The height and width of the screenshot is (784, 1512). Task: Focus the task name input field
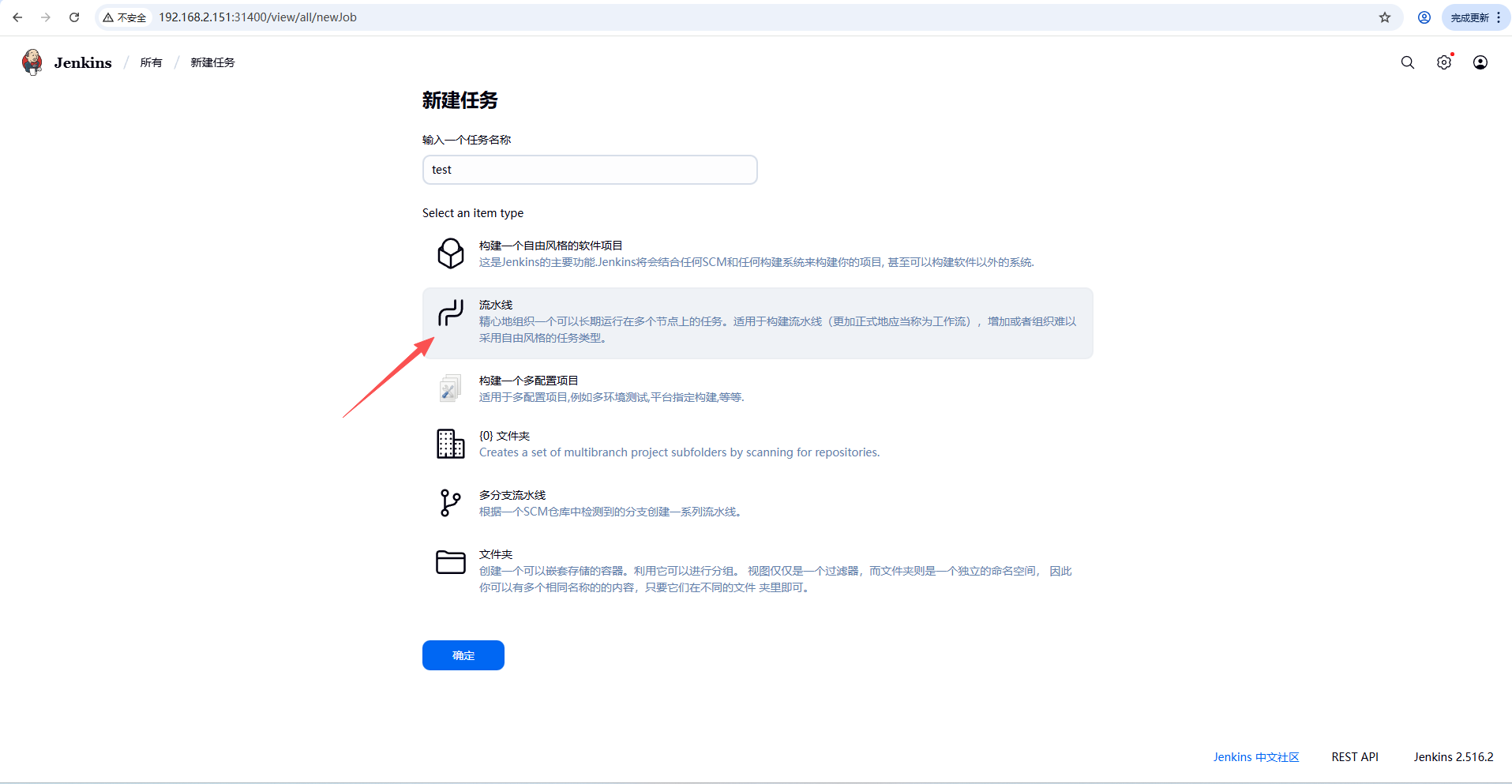[x=589, y=170]
